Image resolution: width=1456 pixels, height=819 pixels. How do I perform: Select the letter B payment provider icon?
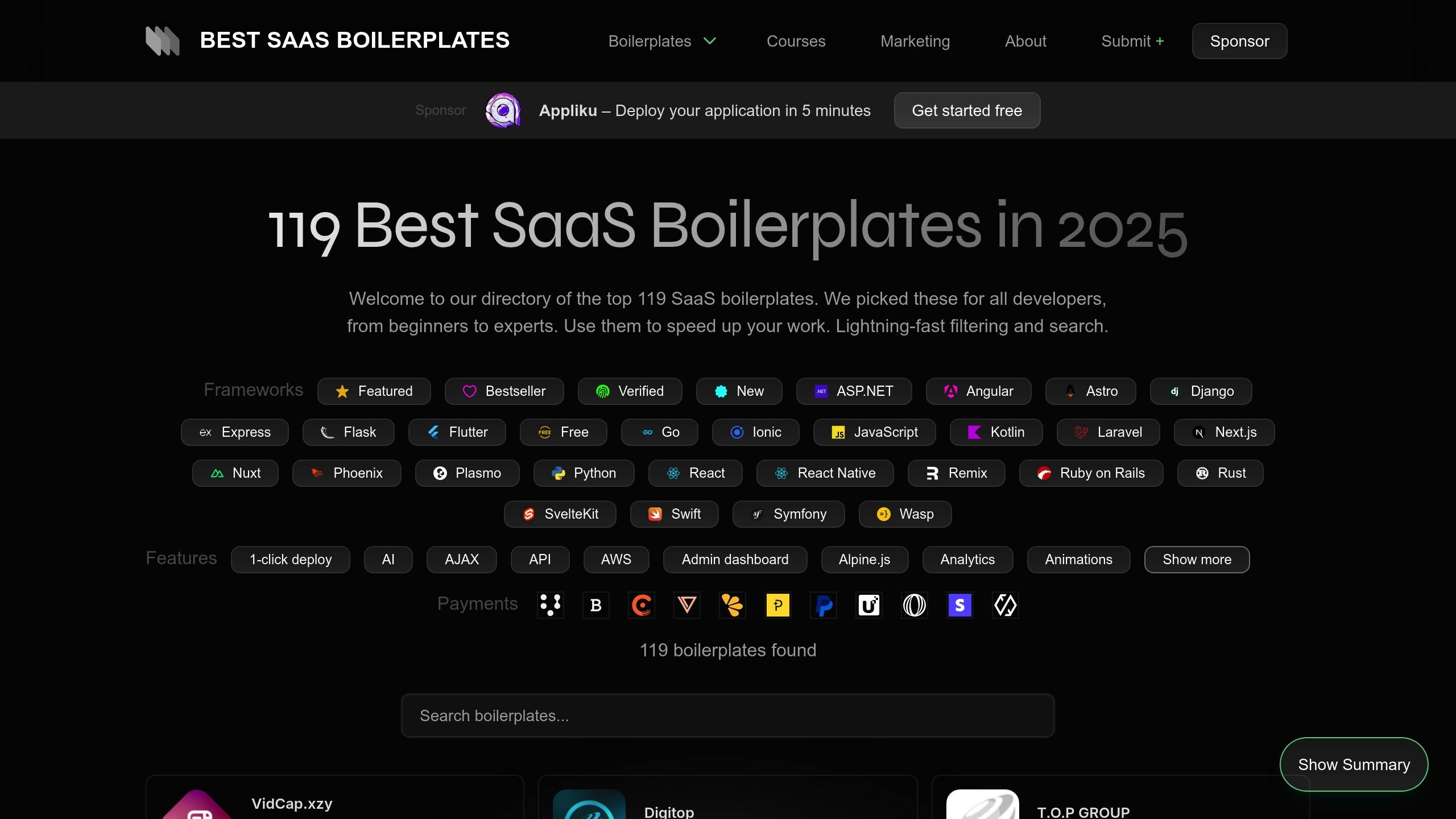pos(596,605)
